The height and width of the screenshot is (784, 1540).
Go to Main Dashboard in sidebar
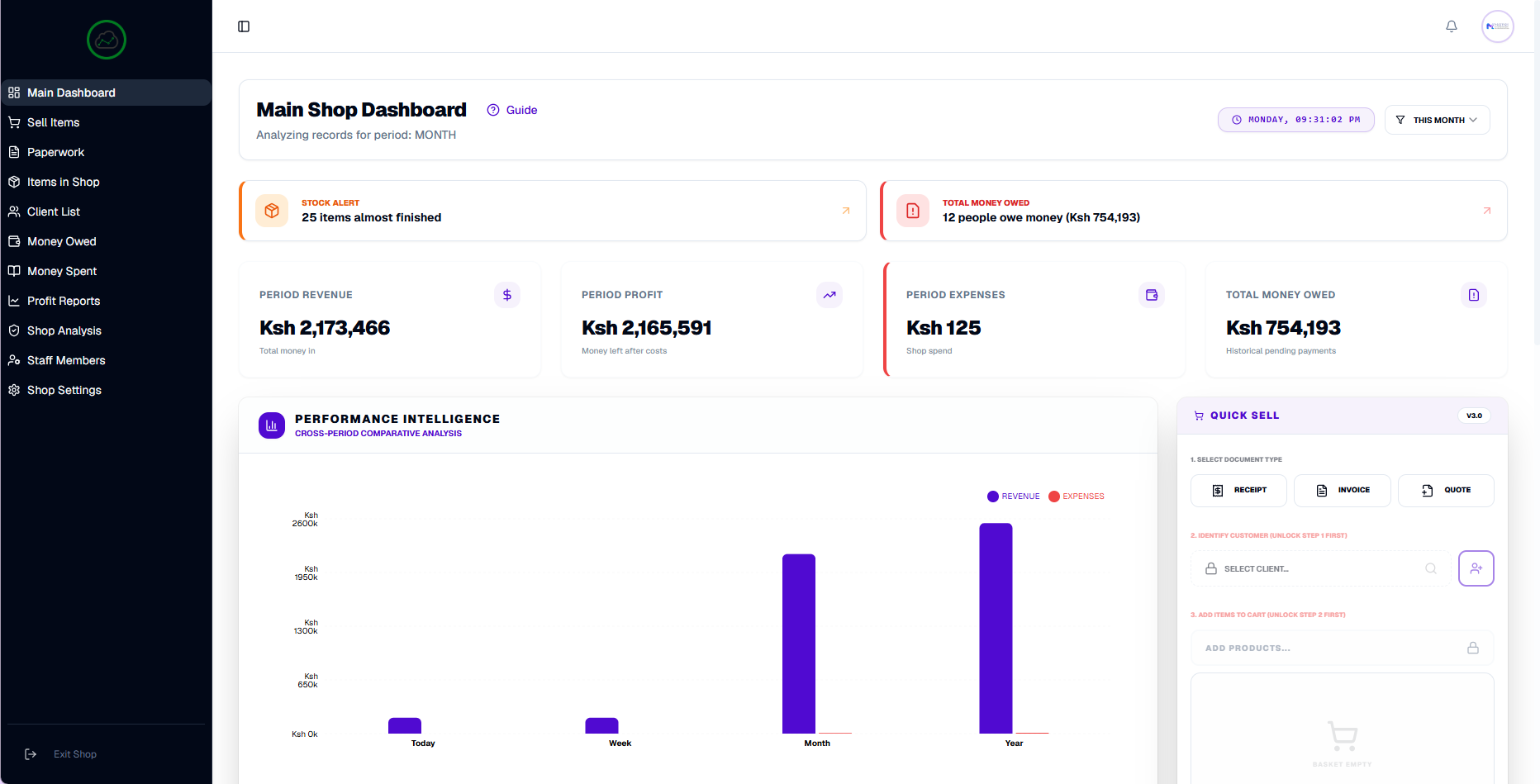(x=107, y=93)
